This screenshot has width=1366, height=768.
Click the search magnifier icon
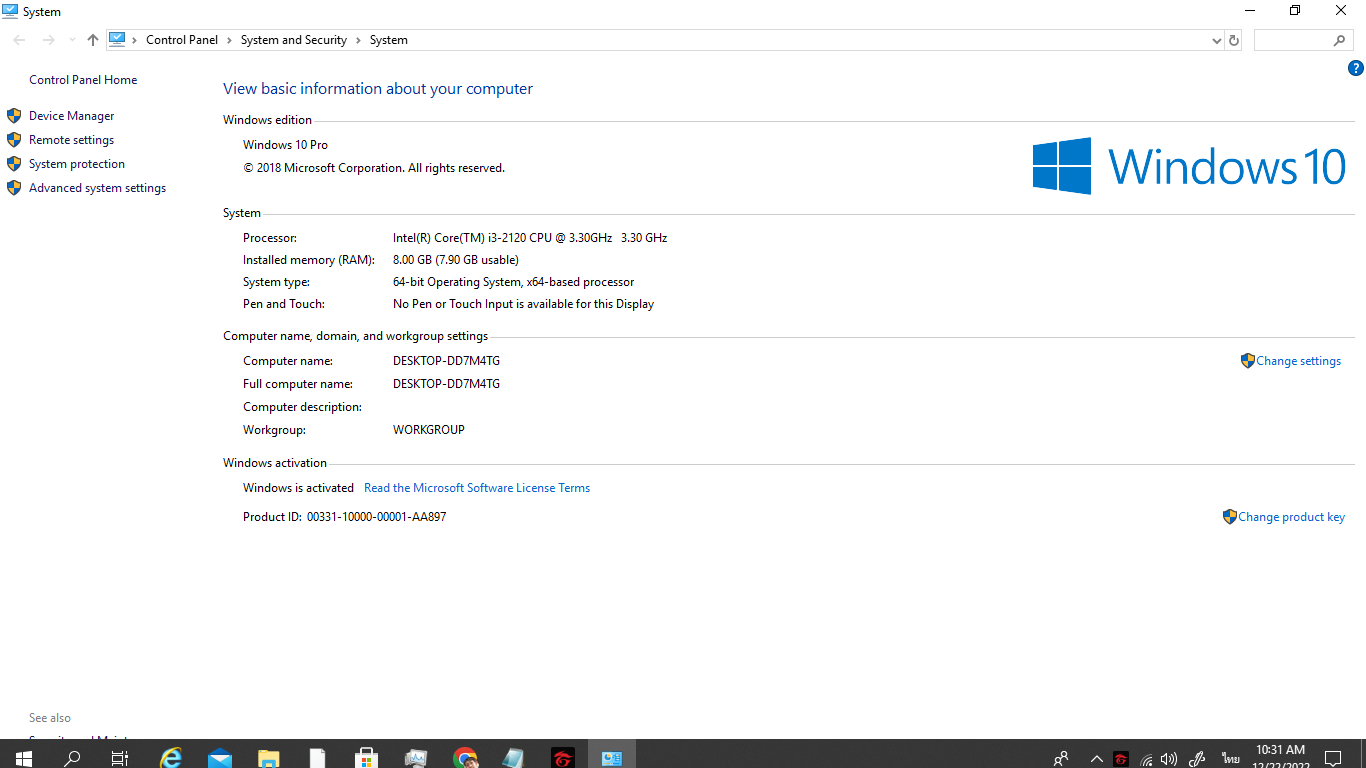(x=1340, y=40)
